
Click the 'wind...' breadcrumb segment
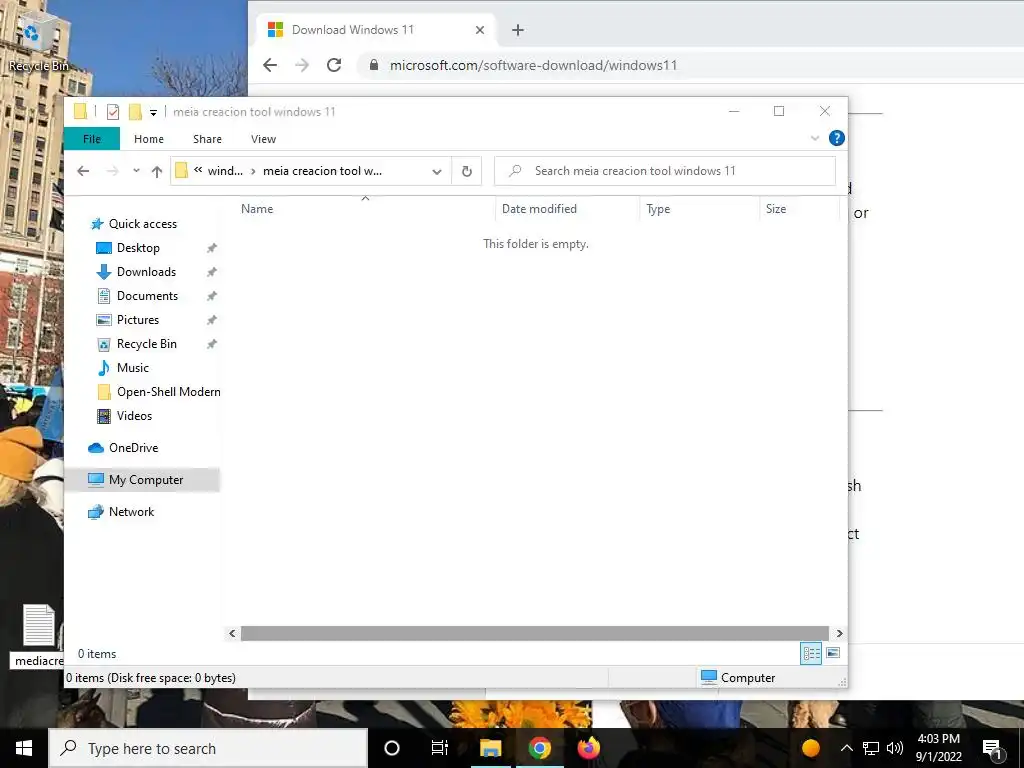tap(225, 171)
